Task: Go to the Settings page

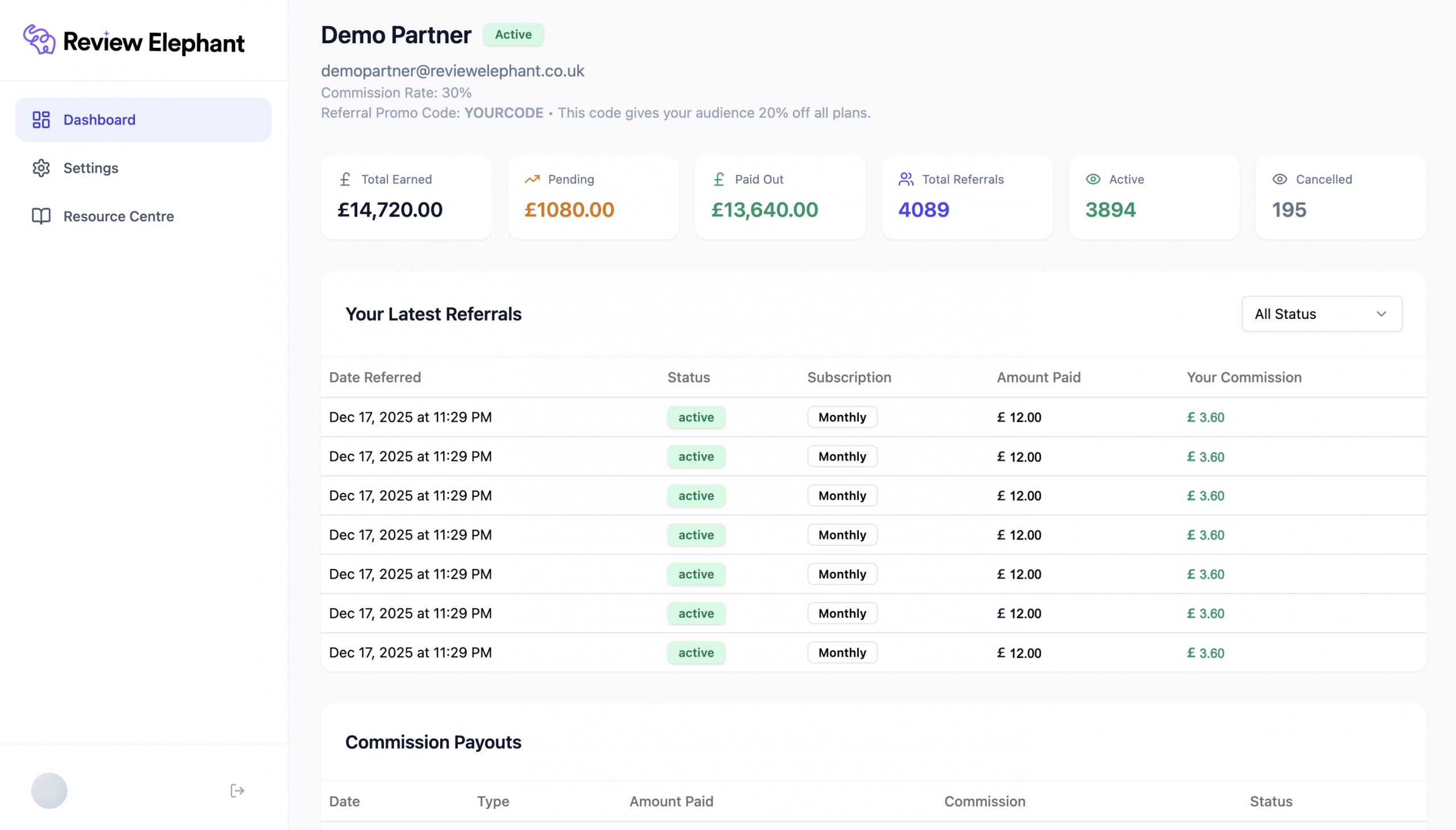Action: tap(90, 168)
